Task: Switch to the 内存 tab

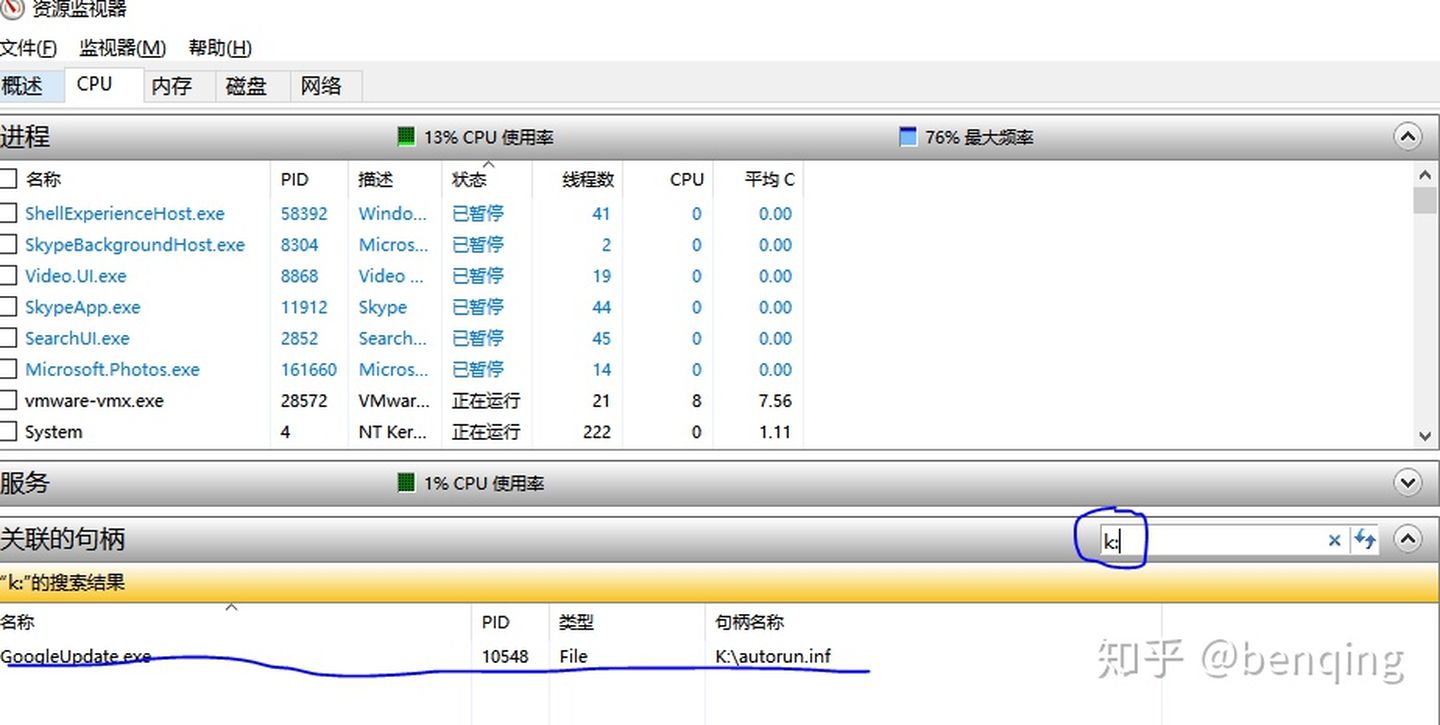Action: pyautogui.click(x=172, y=86)
